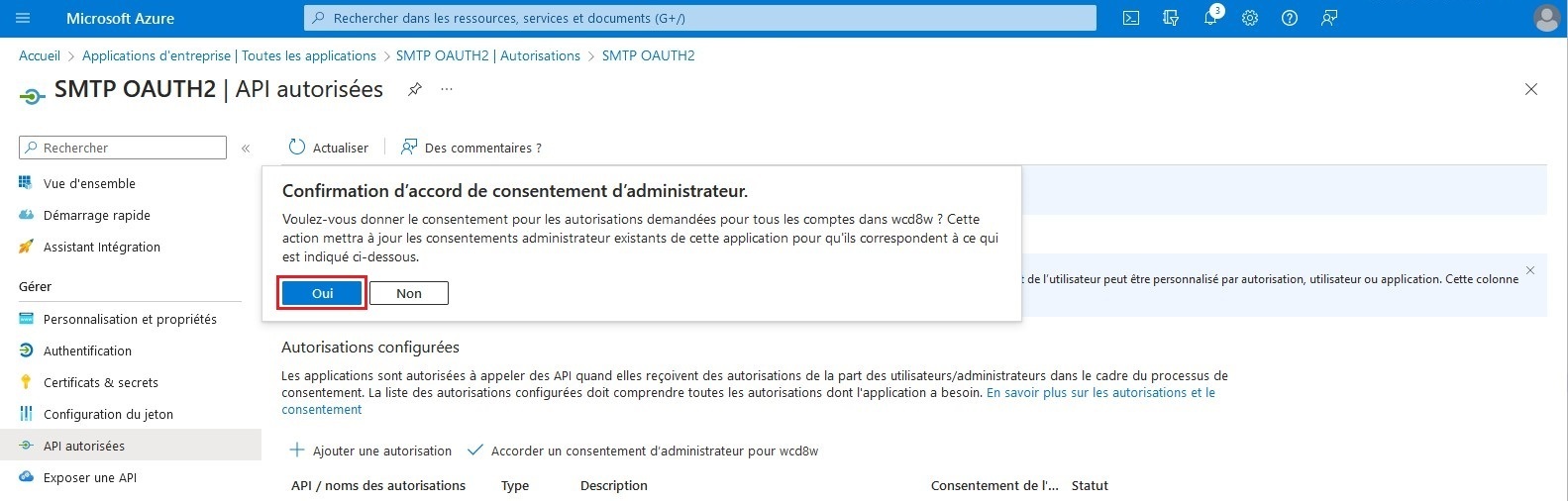Open the last SMTP OAUTH2 breadcrumb
The width and height of the screenshot is (1568, 501).
tap(649, 55)
